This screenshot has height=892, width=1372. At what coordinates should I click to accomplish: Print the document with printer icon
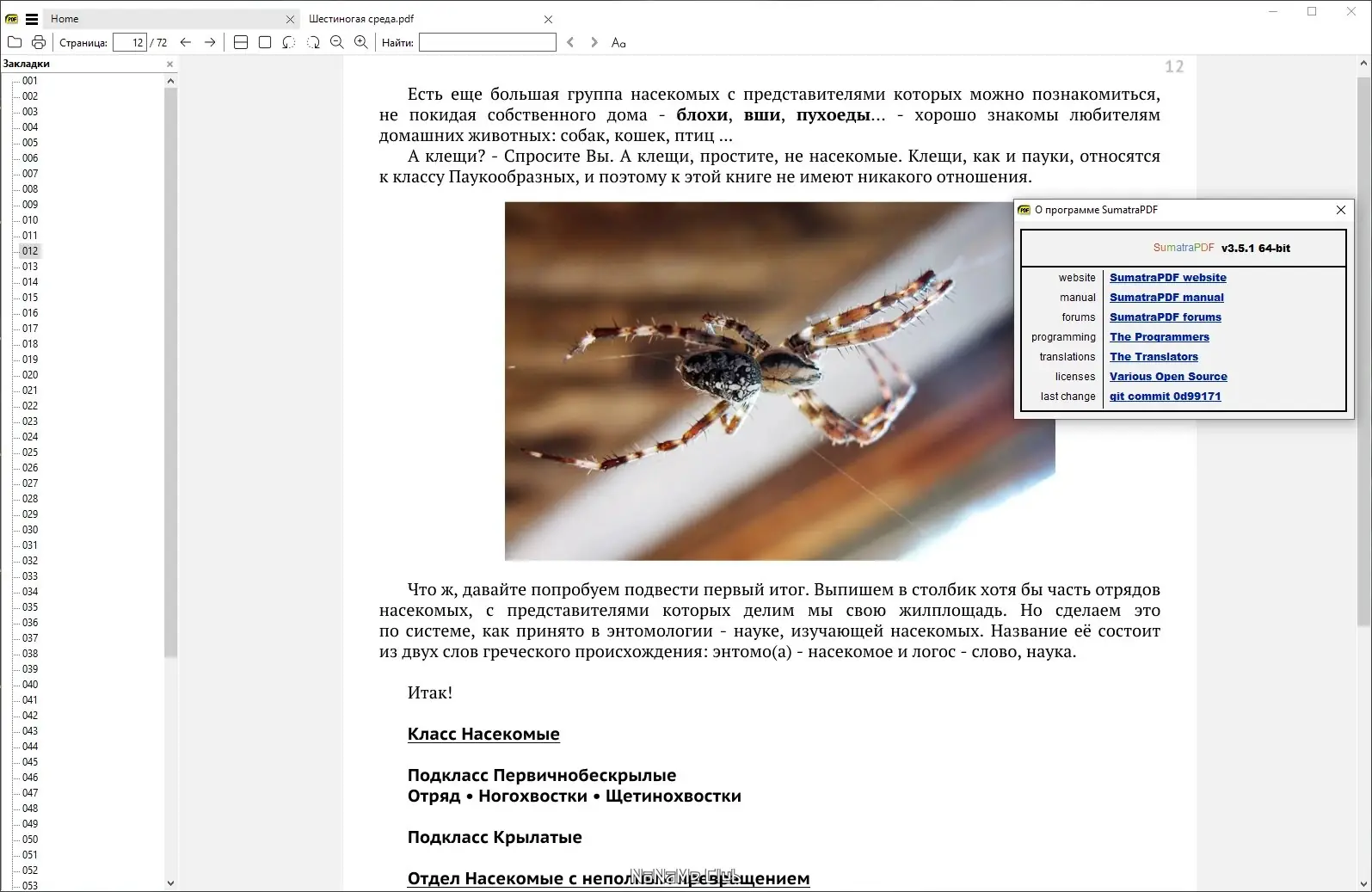tap(39, 42)
